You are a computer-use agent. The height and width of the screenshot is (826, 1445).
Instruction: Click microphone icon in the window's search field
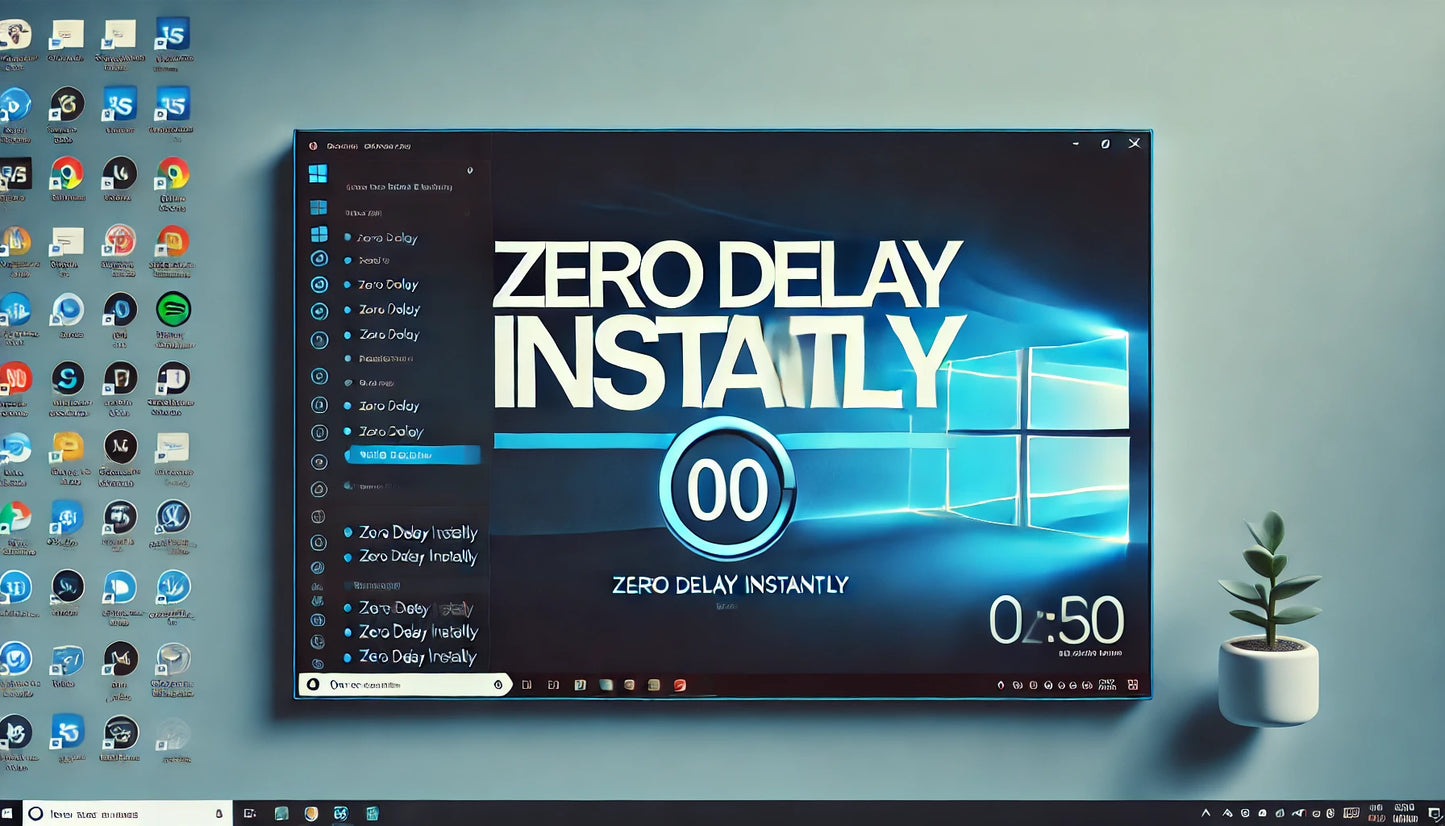(498, 685)
